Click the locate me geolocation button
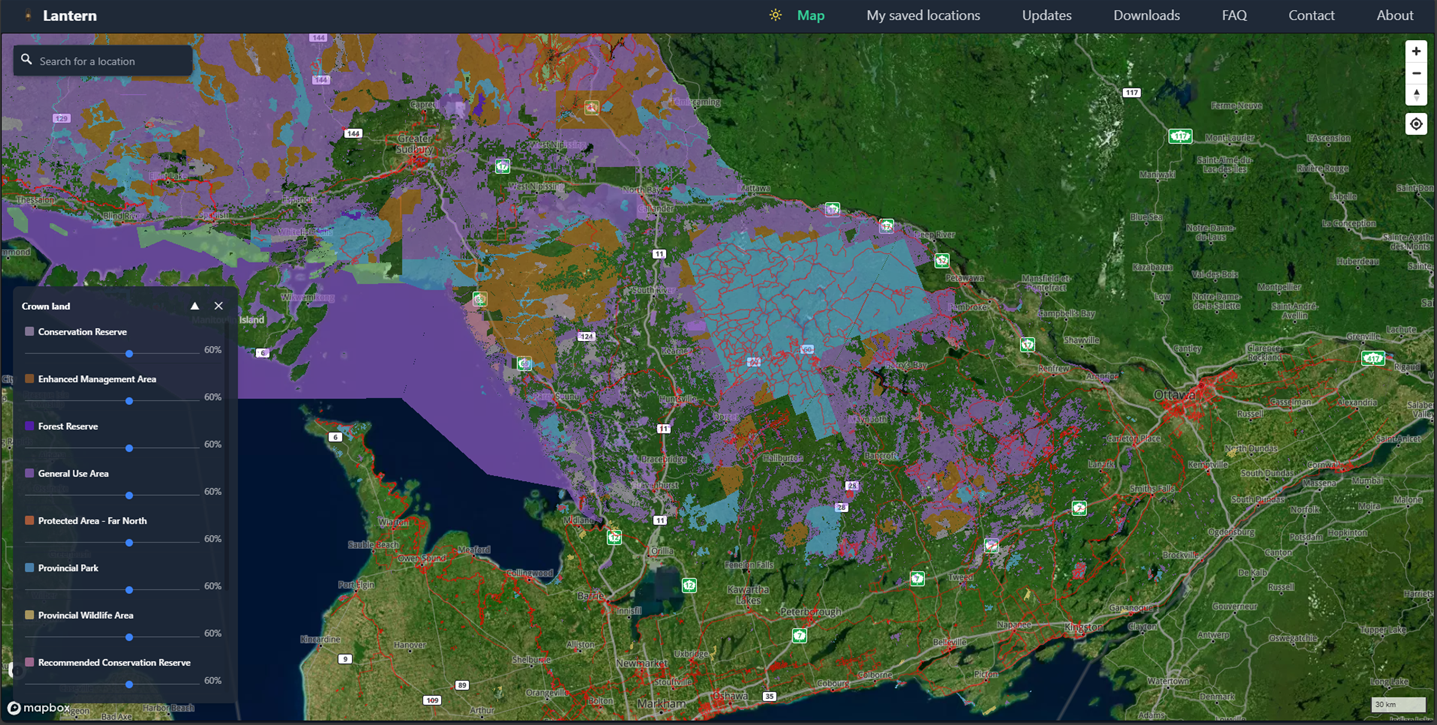1437x725 pixels. [1415, 124]
